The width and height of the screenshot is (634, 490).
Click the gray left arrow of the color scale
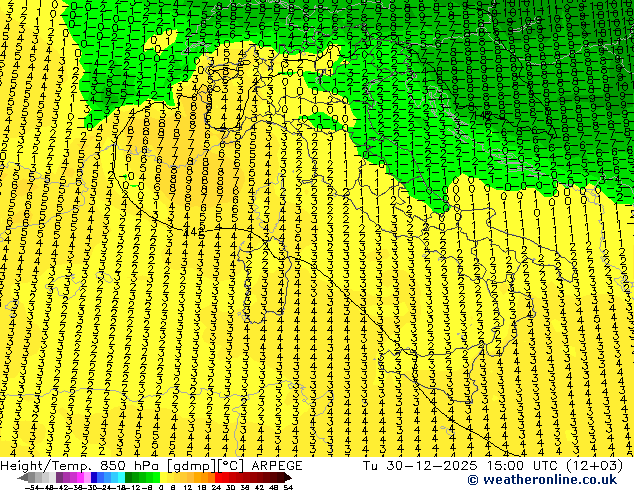coord(23,478)
